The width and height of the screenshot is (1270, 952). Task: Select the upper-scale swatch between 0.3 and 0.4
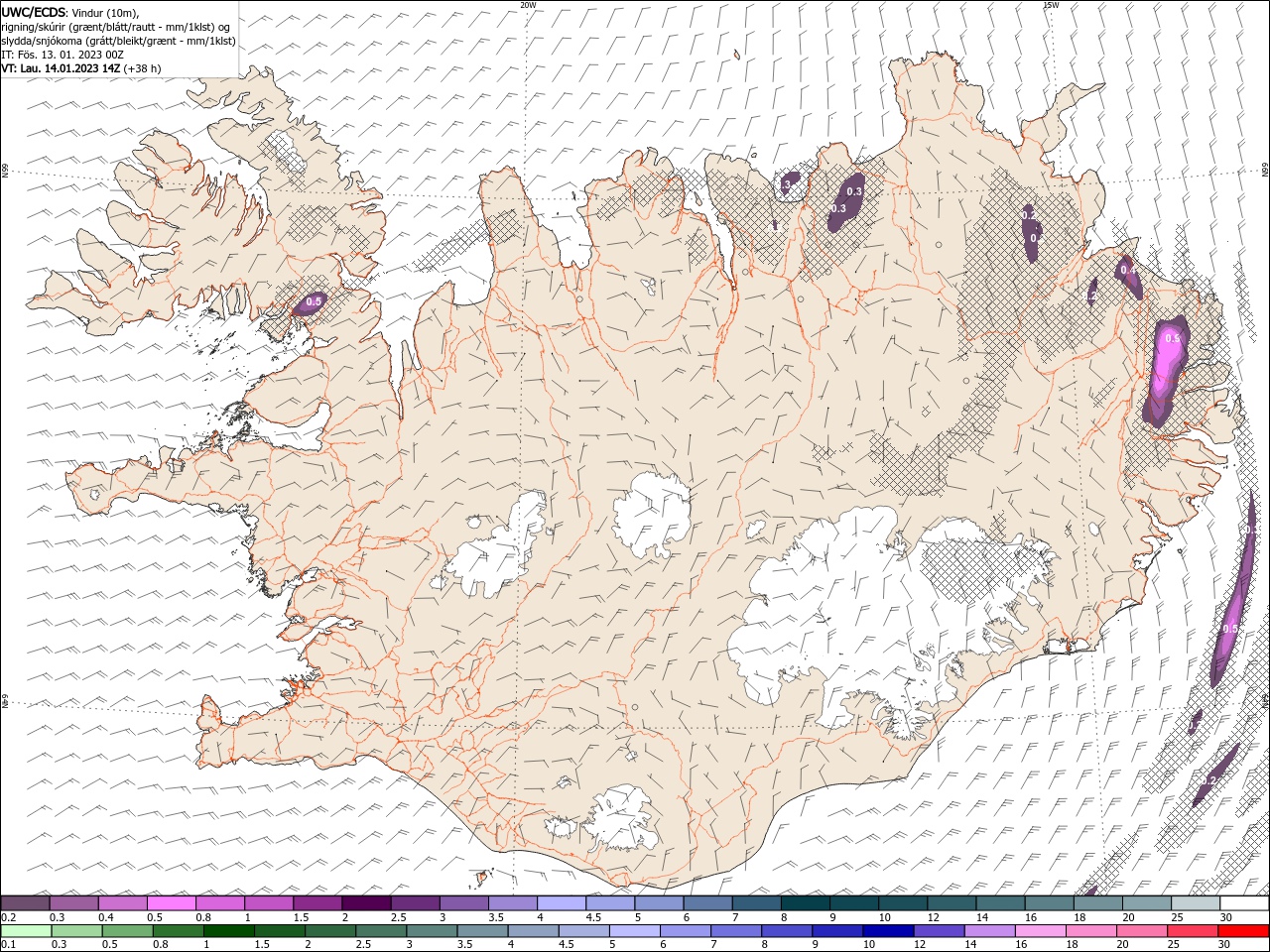click(x=74, y=903)
